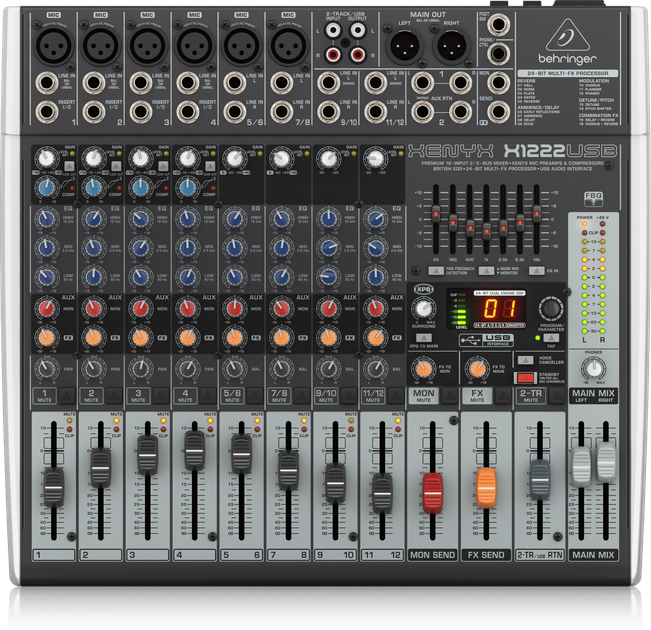This screenshot has width=651, height=630.
Task: Click the channel 2 PAN knob
Action: point(93,368)
